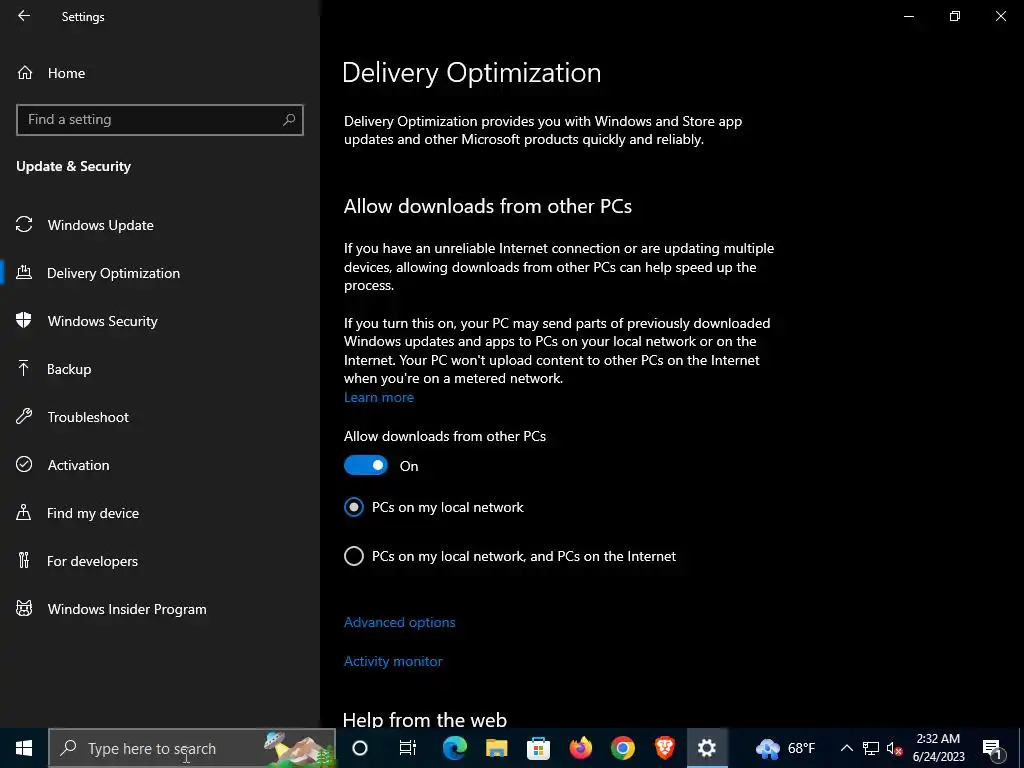This screenshot has width=1024, height=768.
Task: Go back with the Settings back arrow
Action: click(24, 16)
